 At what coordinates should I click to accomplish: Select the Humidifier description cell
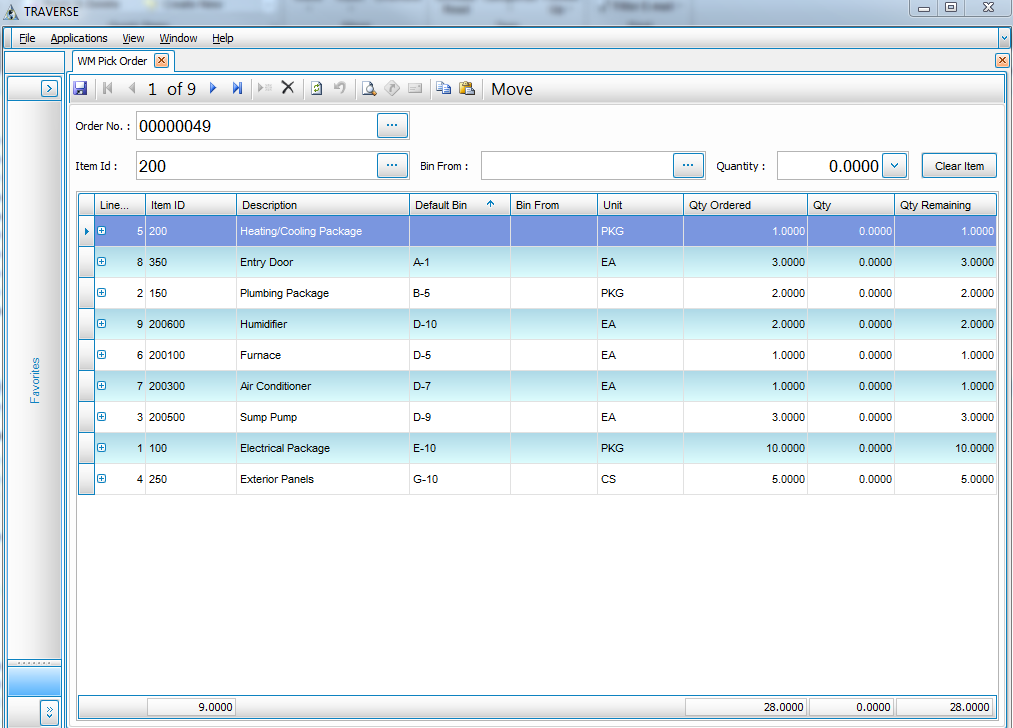[x=323, y=324]
